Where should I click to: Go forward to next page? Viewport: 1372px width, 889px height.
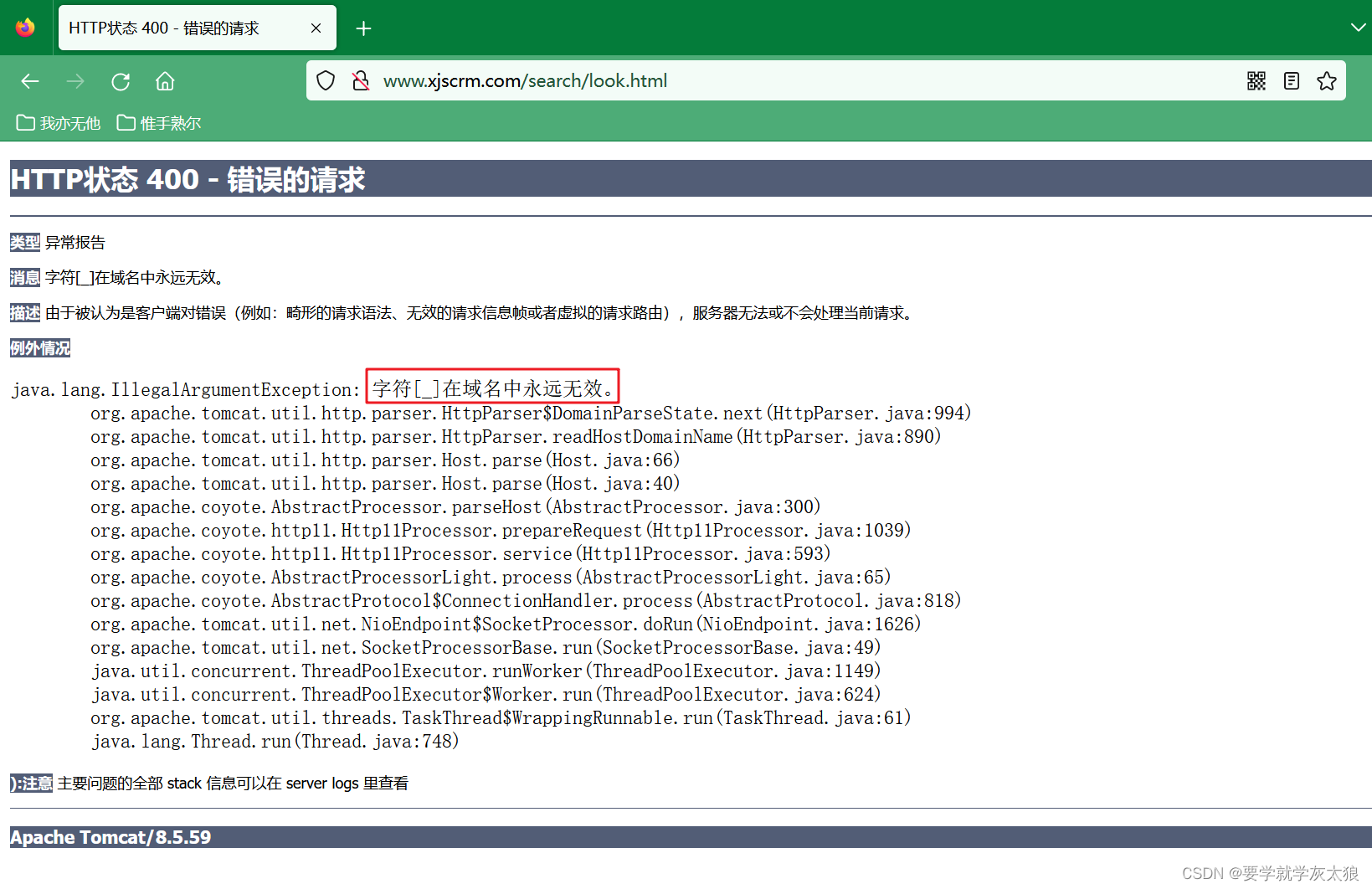click(75, 81)
